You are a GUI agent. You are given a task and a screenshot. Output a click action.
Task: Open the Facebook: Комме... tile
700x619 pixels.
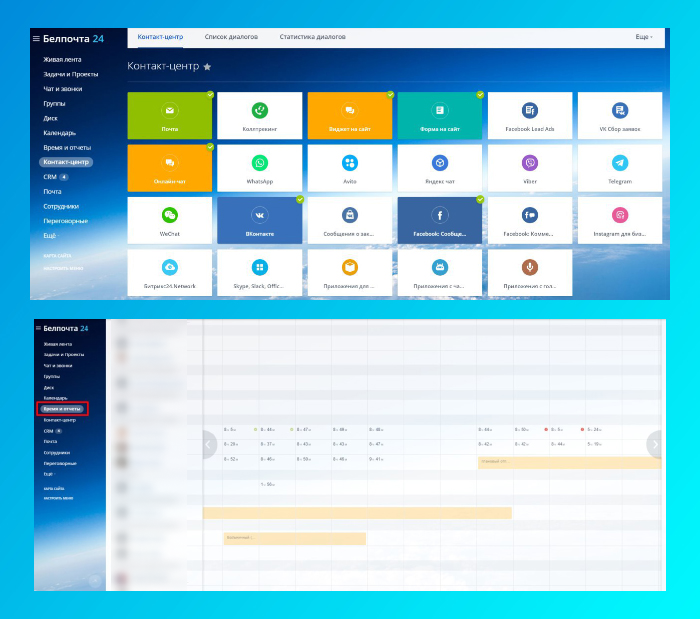coord(530,220)
